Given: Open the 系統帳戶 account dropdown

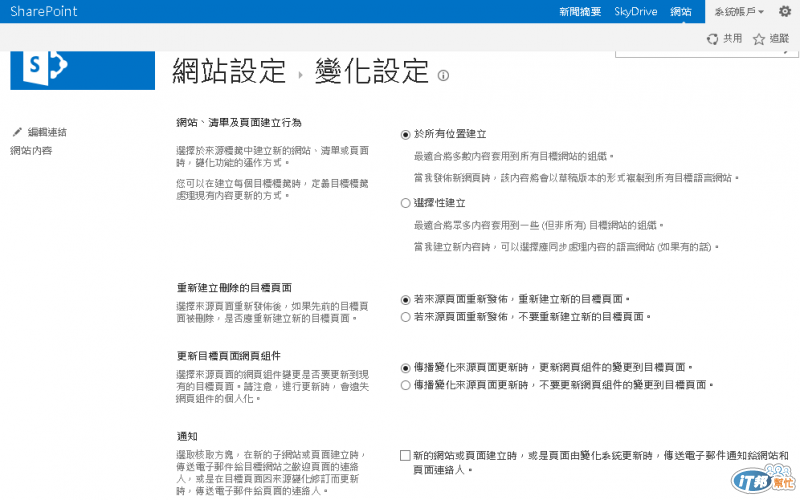Looking at the screenshot, I should 739,11.
